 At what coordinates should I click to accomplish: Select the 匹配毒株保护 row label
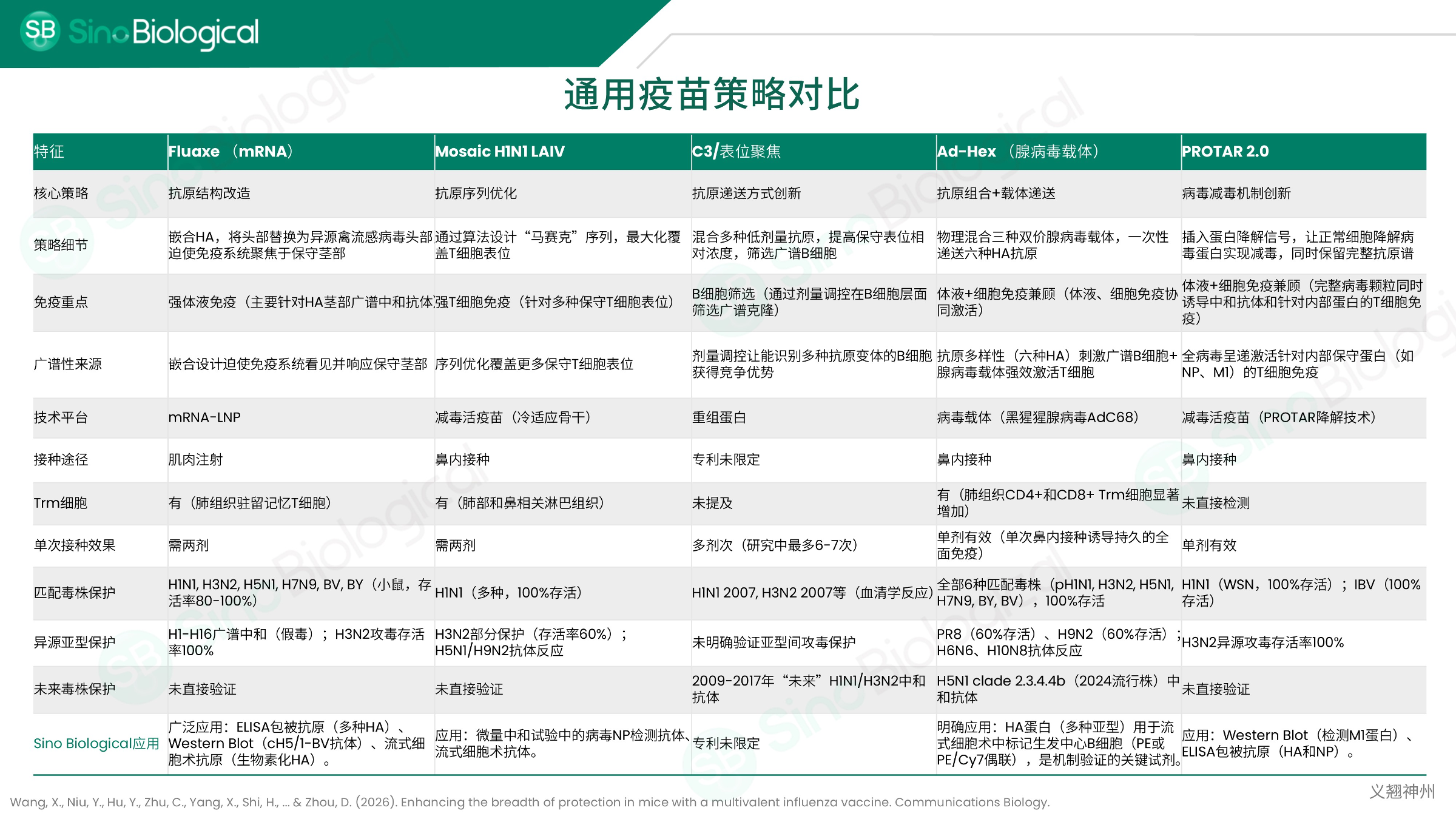click(x=75, y=593)
